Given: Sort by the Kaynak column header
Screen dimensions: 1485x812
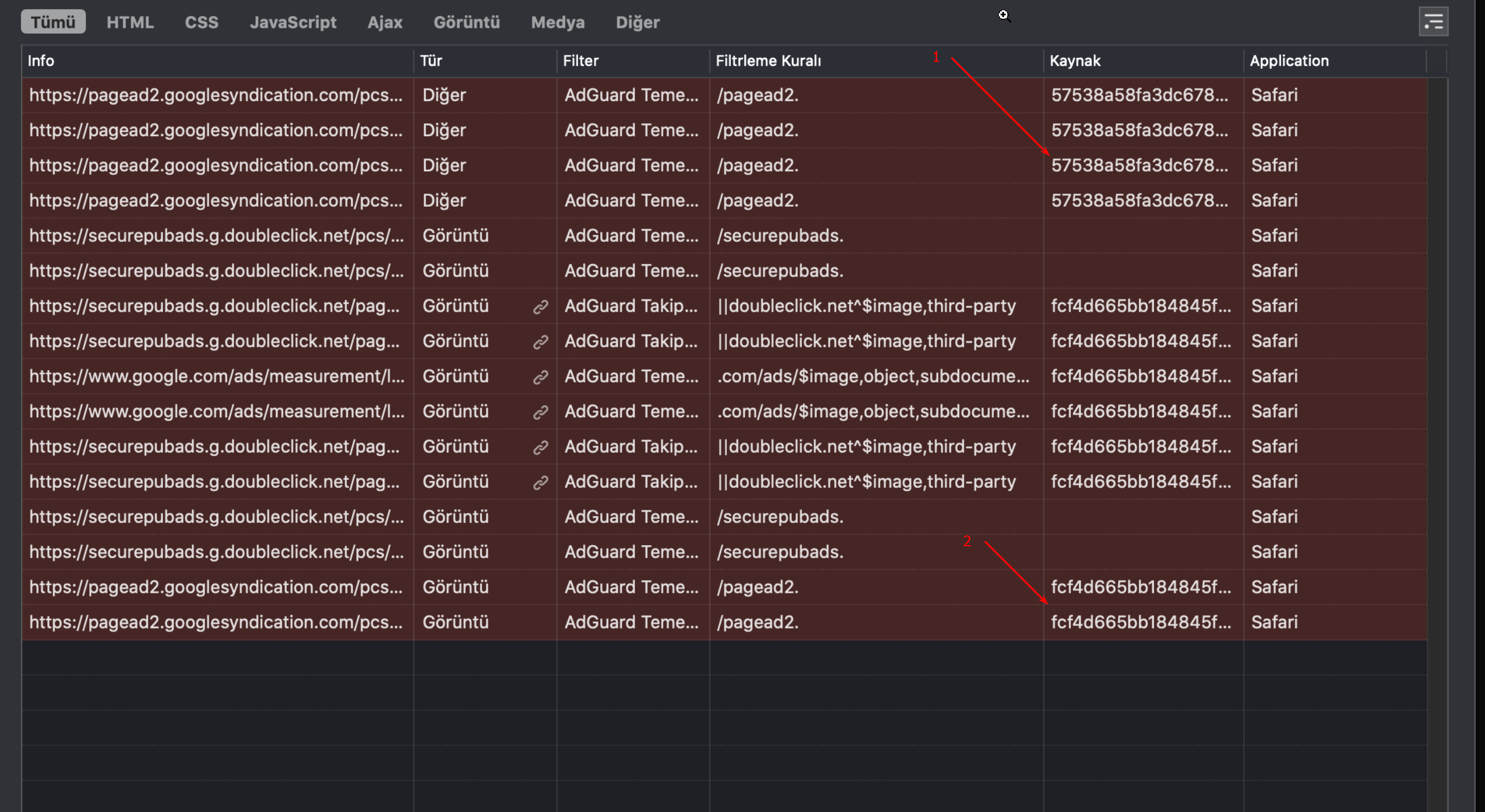Looking at the screenshot, I should (x=1074, y=61).
